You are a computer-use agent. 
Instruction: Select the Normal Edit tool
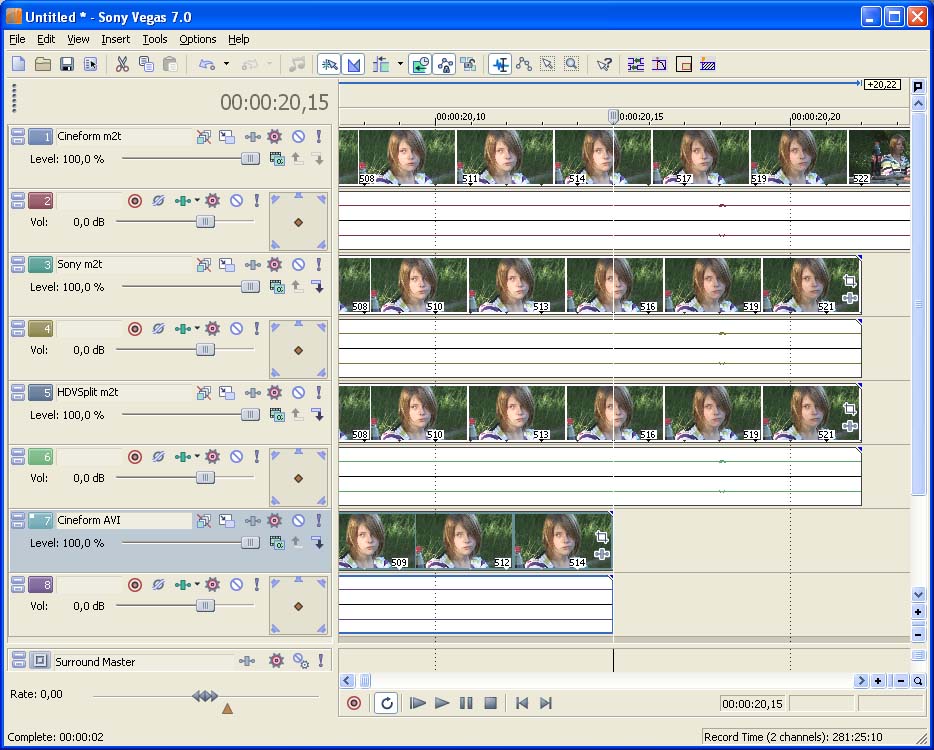tap(500, 64)
